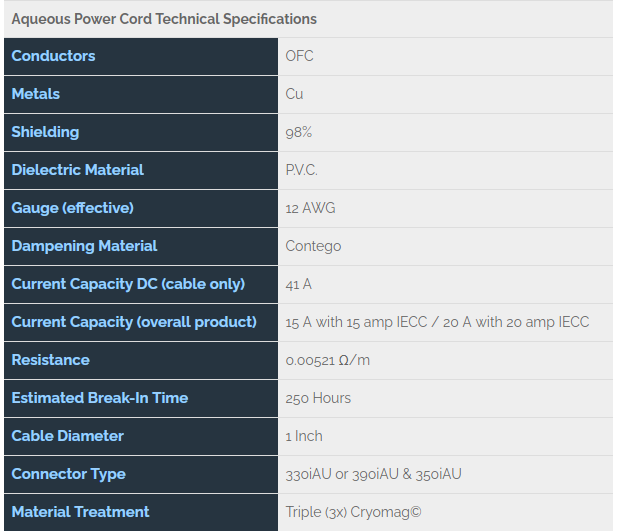The image size is (617, 531).
Task: Click the 41 A current value
Action: (299, 284)
